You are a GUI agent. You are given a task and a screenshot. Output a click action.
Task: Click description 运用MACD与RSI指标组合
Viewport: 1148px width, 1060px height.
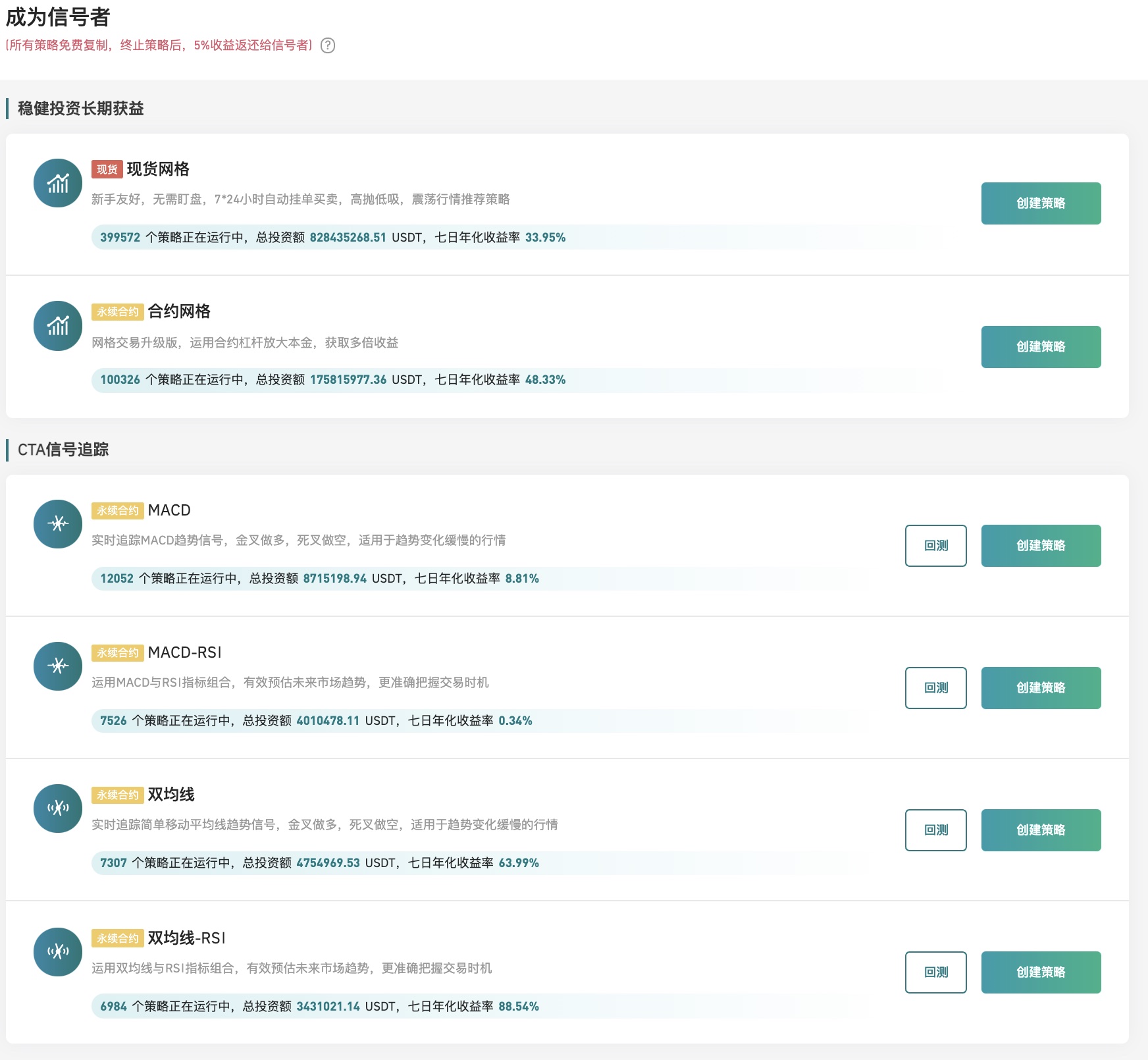(x=290, y=683)
